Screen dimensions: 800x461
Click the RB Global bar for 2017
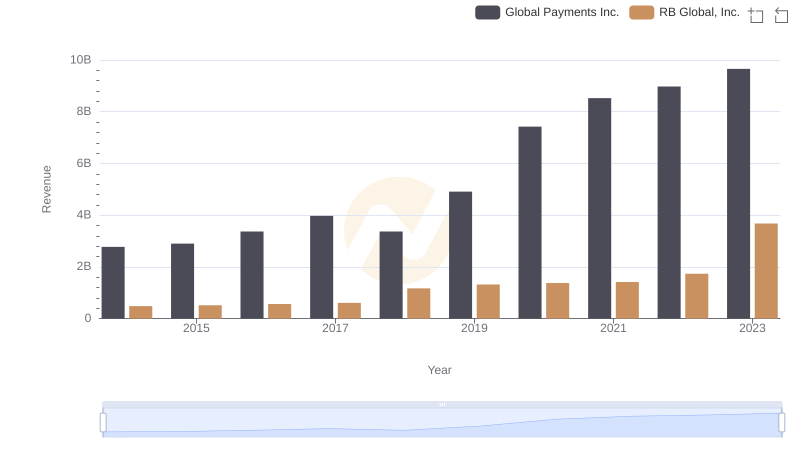(349, 311)
